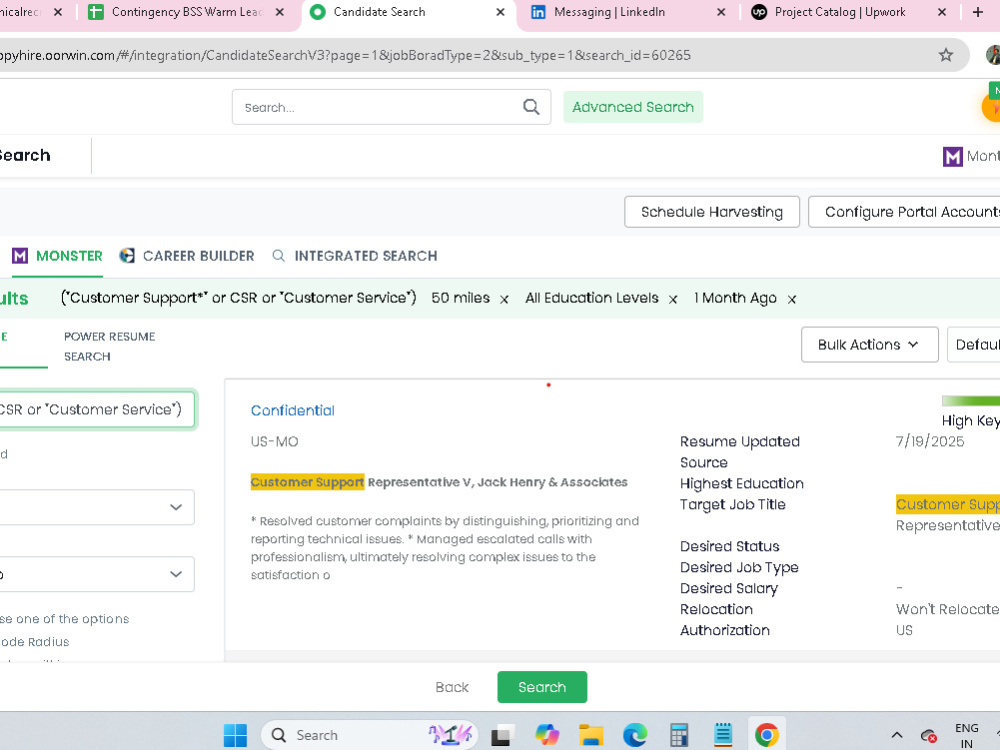Open a new browser tab
This screenshot has width=1000, height=750.
point(978,12)
